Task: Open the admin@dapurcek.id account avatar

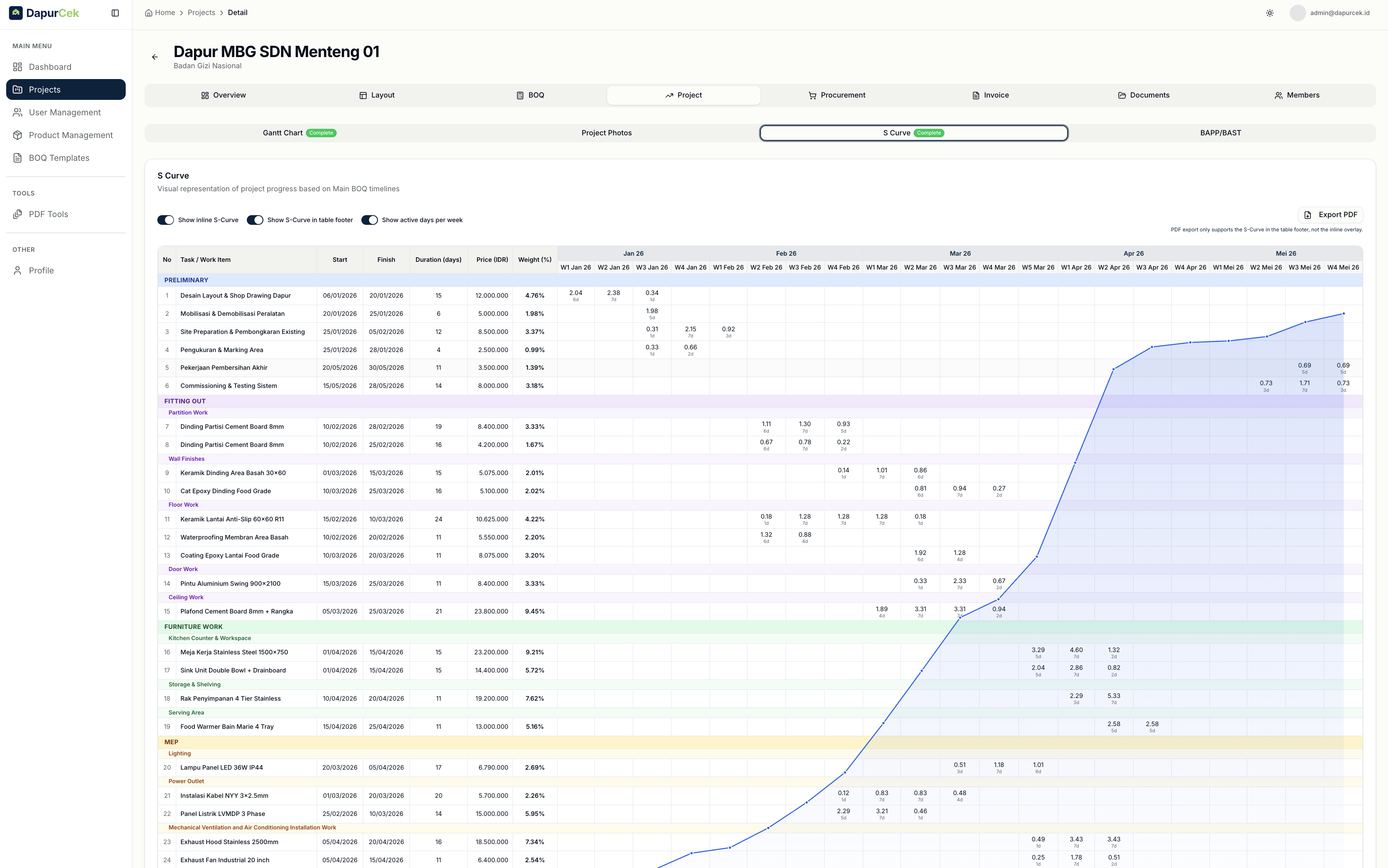Action: click(1297, 13)
